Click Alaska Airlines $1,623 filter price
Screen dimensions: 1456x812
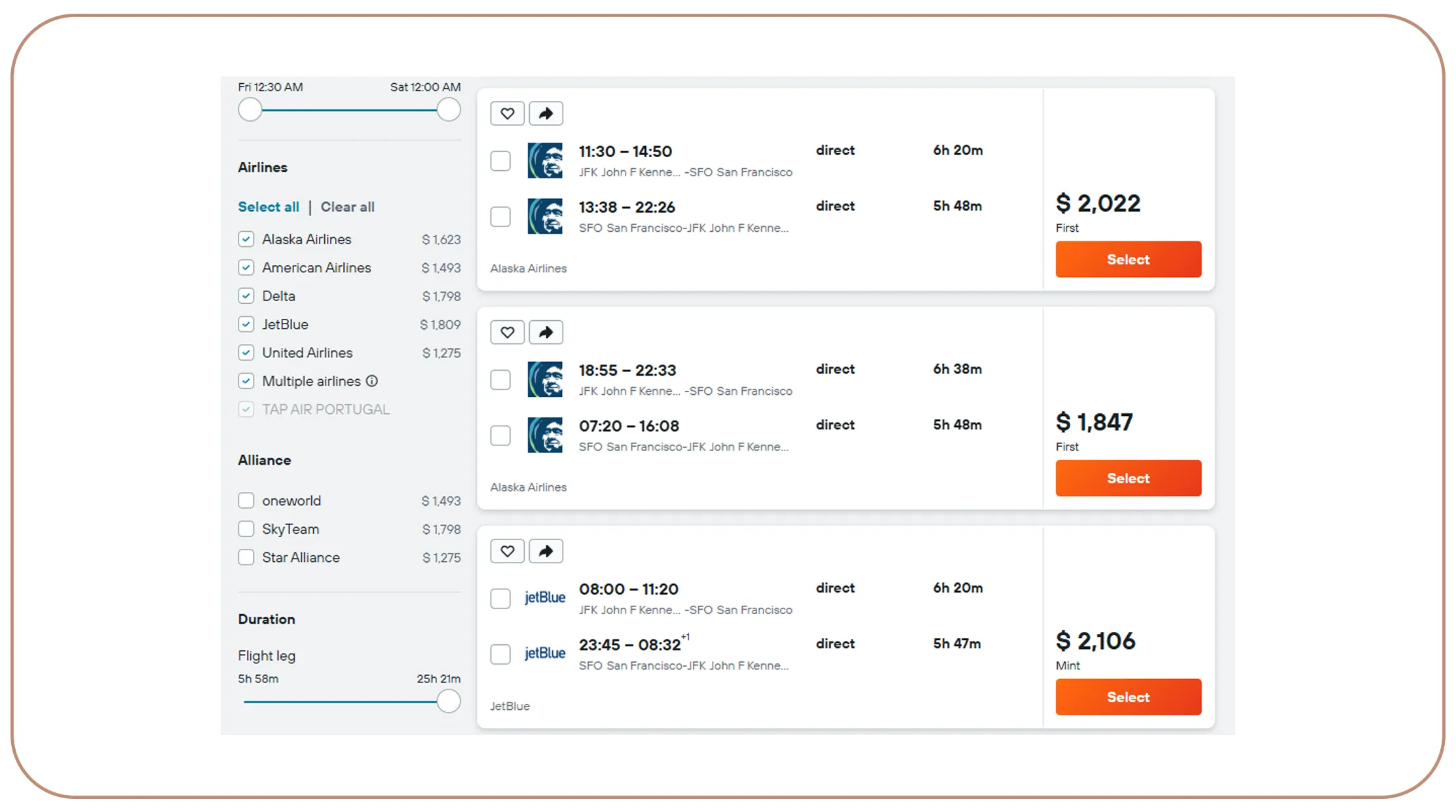[x=441, y=240]
